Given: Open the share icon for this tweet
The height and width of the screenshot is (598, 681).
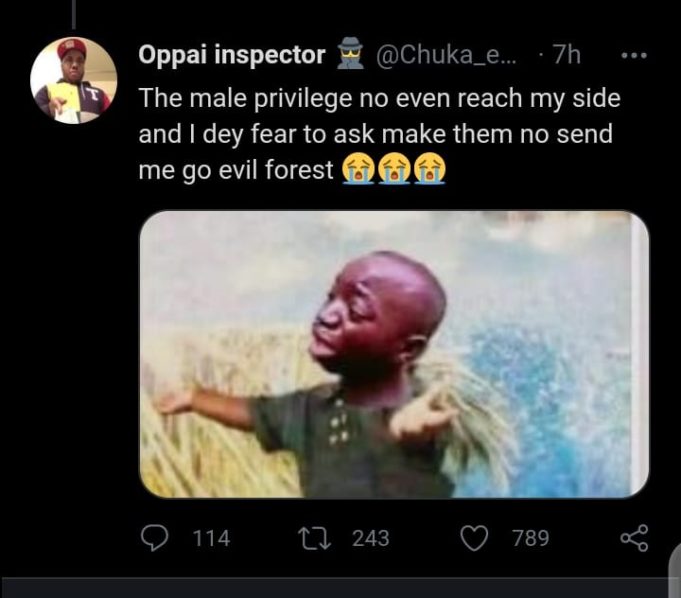Looking at the screenshot, I should point(634,538).
